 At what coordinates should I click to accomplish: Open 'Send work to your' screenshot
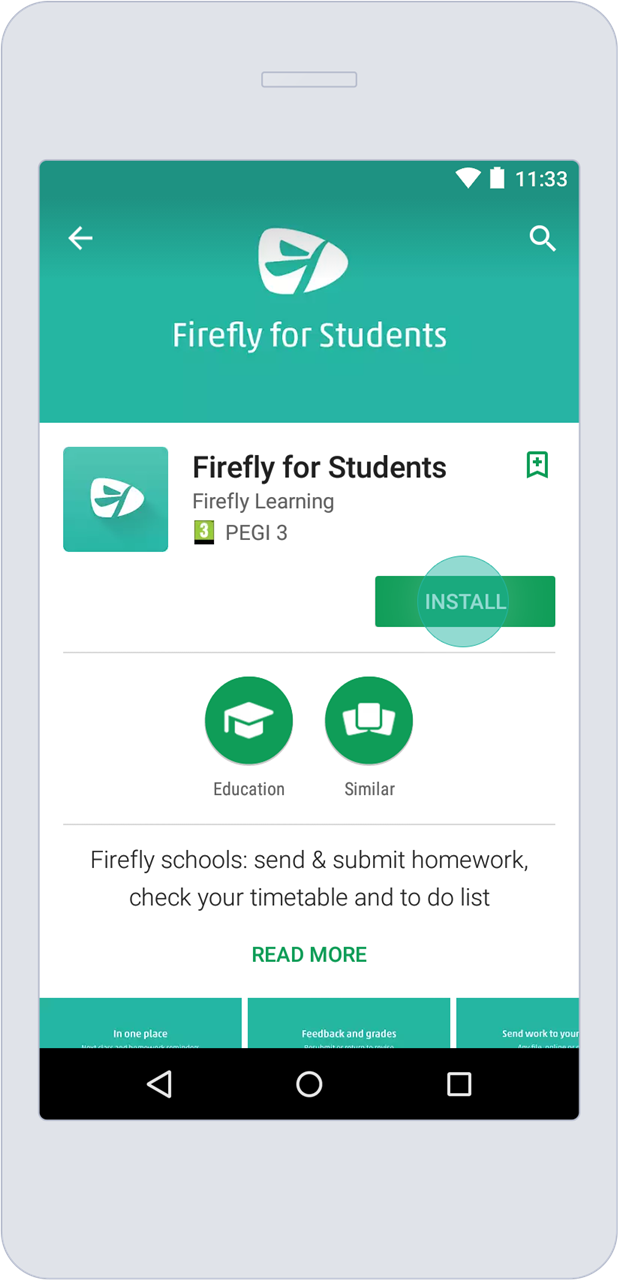[518, 1023]
